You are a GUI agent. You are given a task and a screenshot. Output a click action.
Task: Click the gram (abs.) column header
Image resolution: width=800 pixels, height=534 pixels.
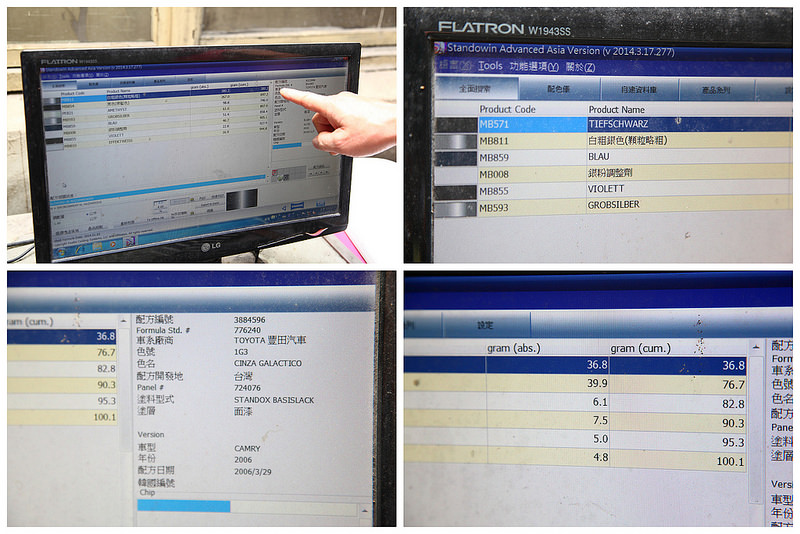513,348
